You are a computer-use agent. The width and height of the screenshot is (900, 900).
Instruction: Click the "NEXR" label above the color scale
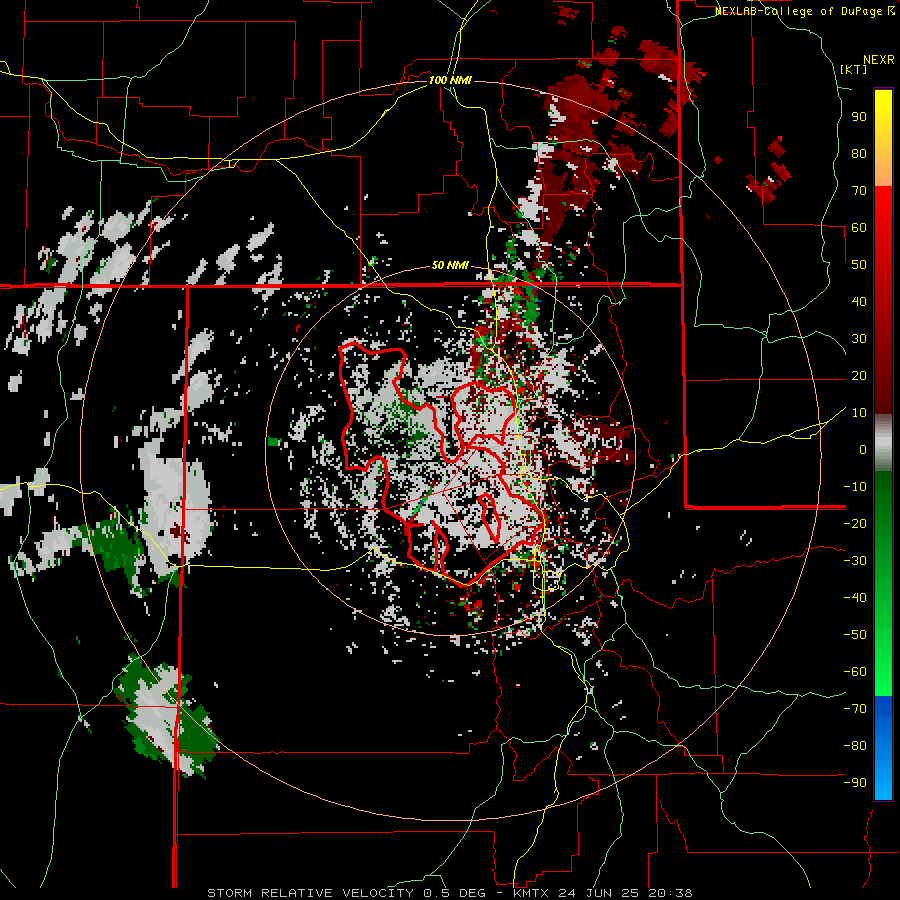(879, 60)
